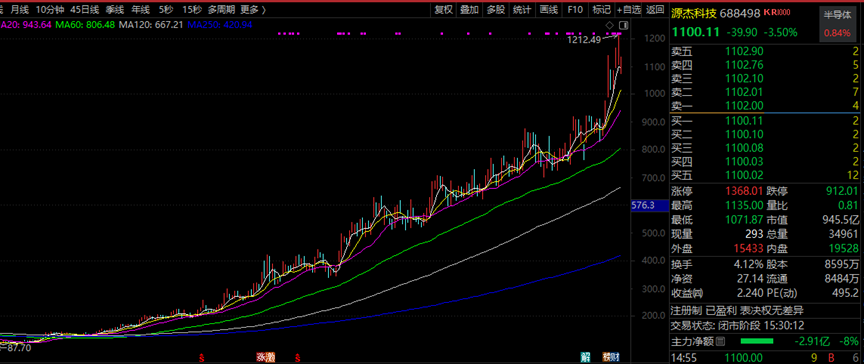Toggle 叠加 overlay option

tap(469, 9)
